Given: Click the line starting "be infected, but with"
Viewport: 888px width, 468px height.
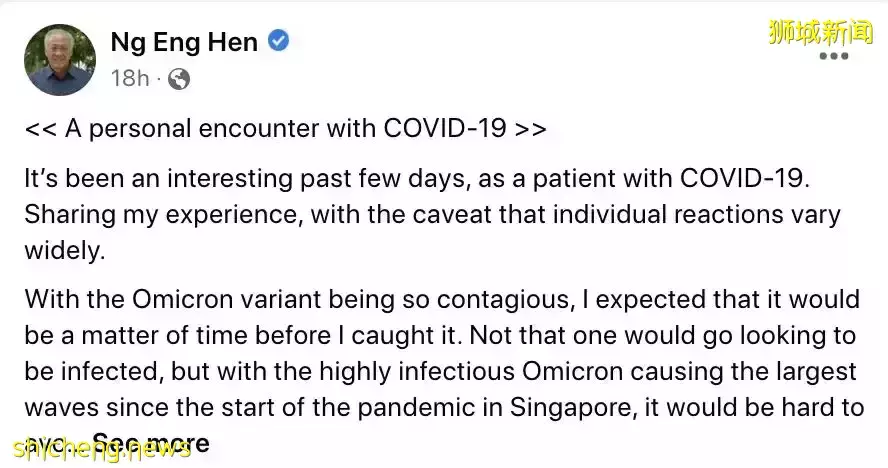Looking at the screenshot, I should (440, 372).
